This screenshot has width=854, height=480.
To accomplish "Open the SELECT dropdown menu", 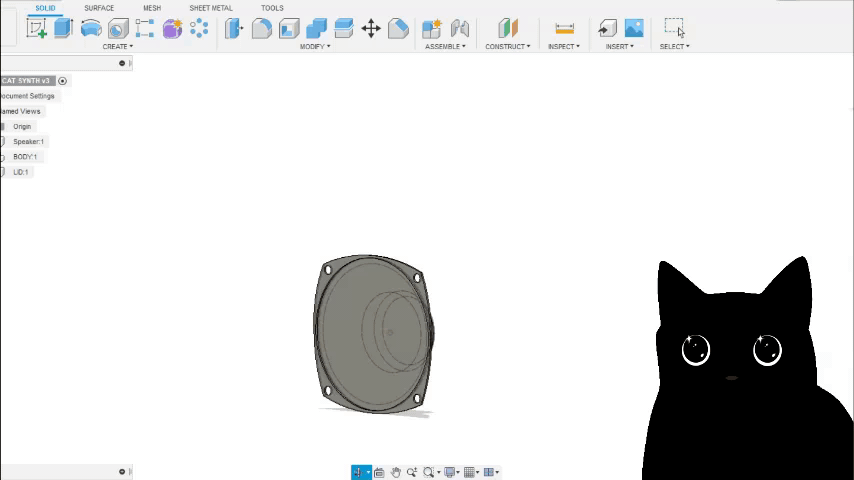I will pyautogui.click(x=674, y=47).
